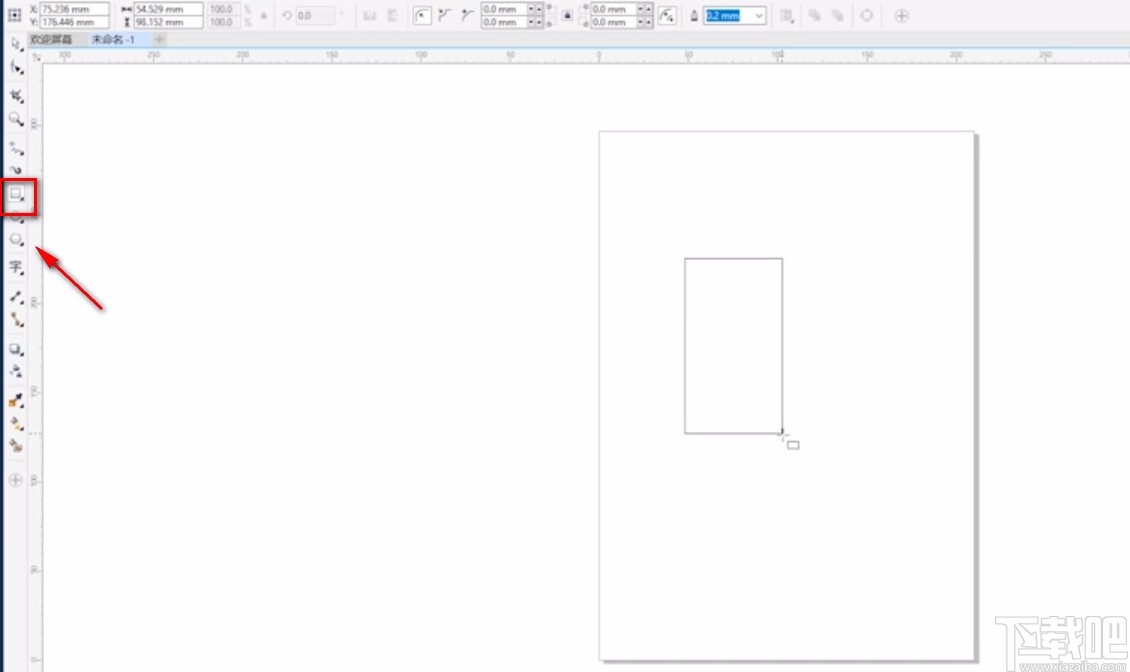Viewport: 1130px width, 672px height.
Task: Expand the quick customize toolbox button
Action: 15,480
